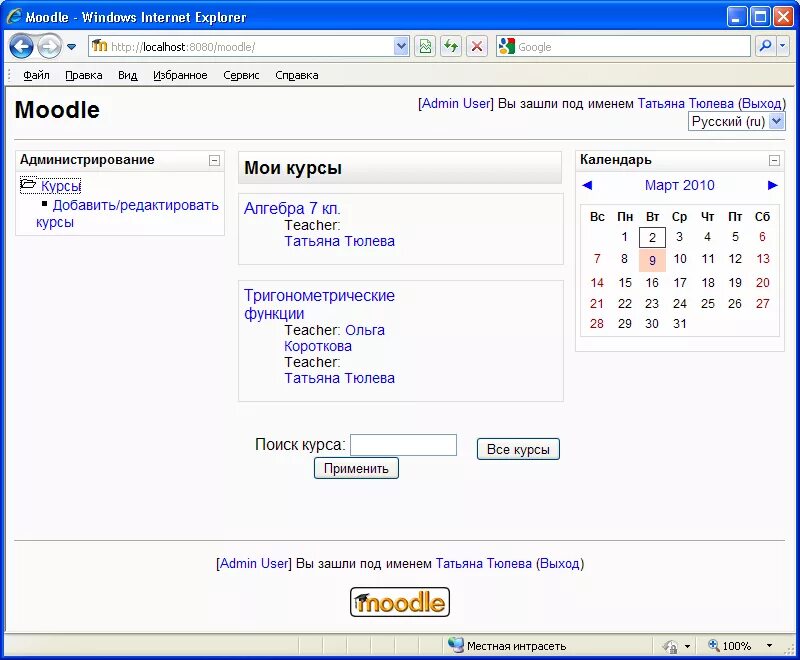Click the Moodle logo at page bottom
The image size is (800, 660).
pyautogui.click(x=399, y=602)
